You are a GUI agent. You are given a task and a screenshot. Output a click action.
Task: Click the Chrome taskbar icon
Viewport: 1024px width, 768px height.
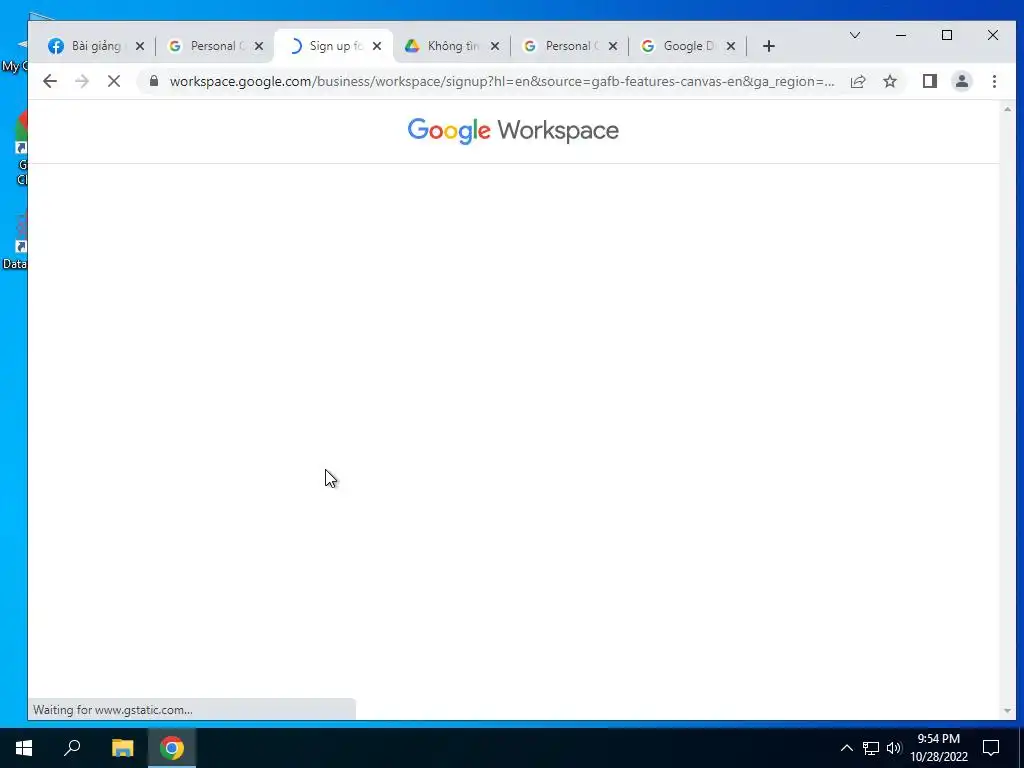[x=172, y=748]
